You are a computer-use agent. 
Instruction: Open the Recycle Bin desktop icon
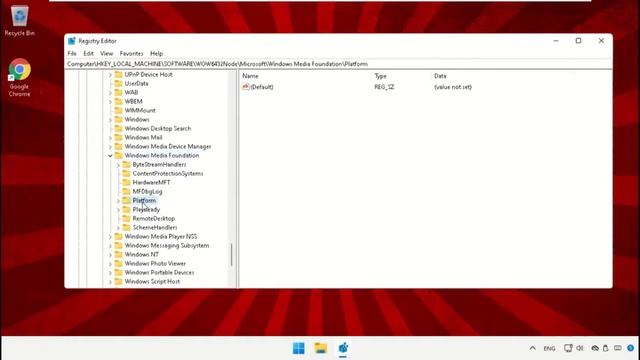point(19,20)
